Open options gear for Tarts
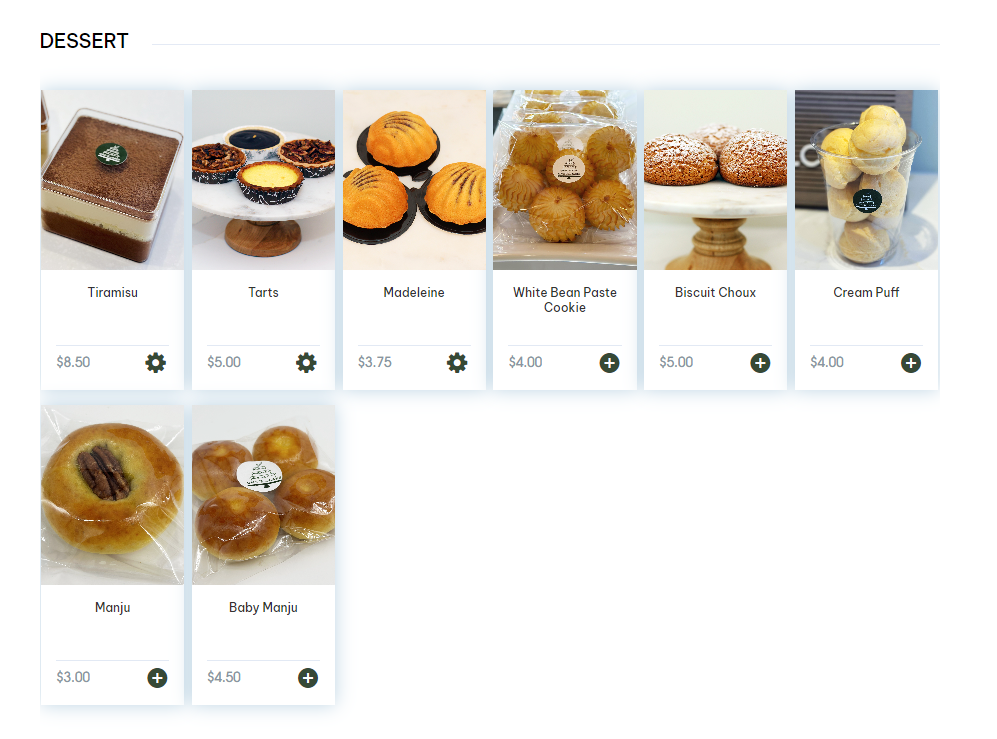Screen dimensions: 997x739 (x=306, y=363)
